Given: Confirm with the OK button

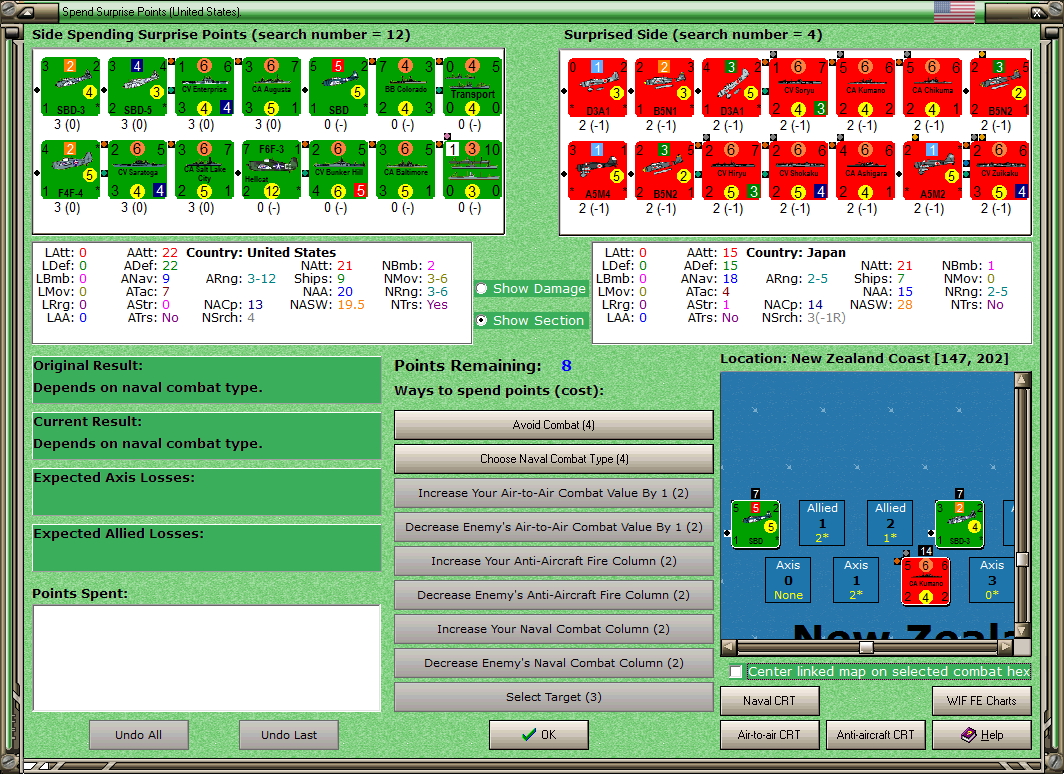Looking at the screenshot, I should pos(539,735).
